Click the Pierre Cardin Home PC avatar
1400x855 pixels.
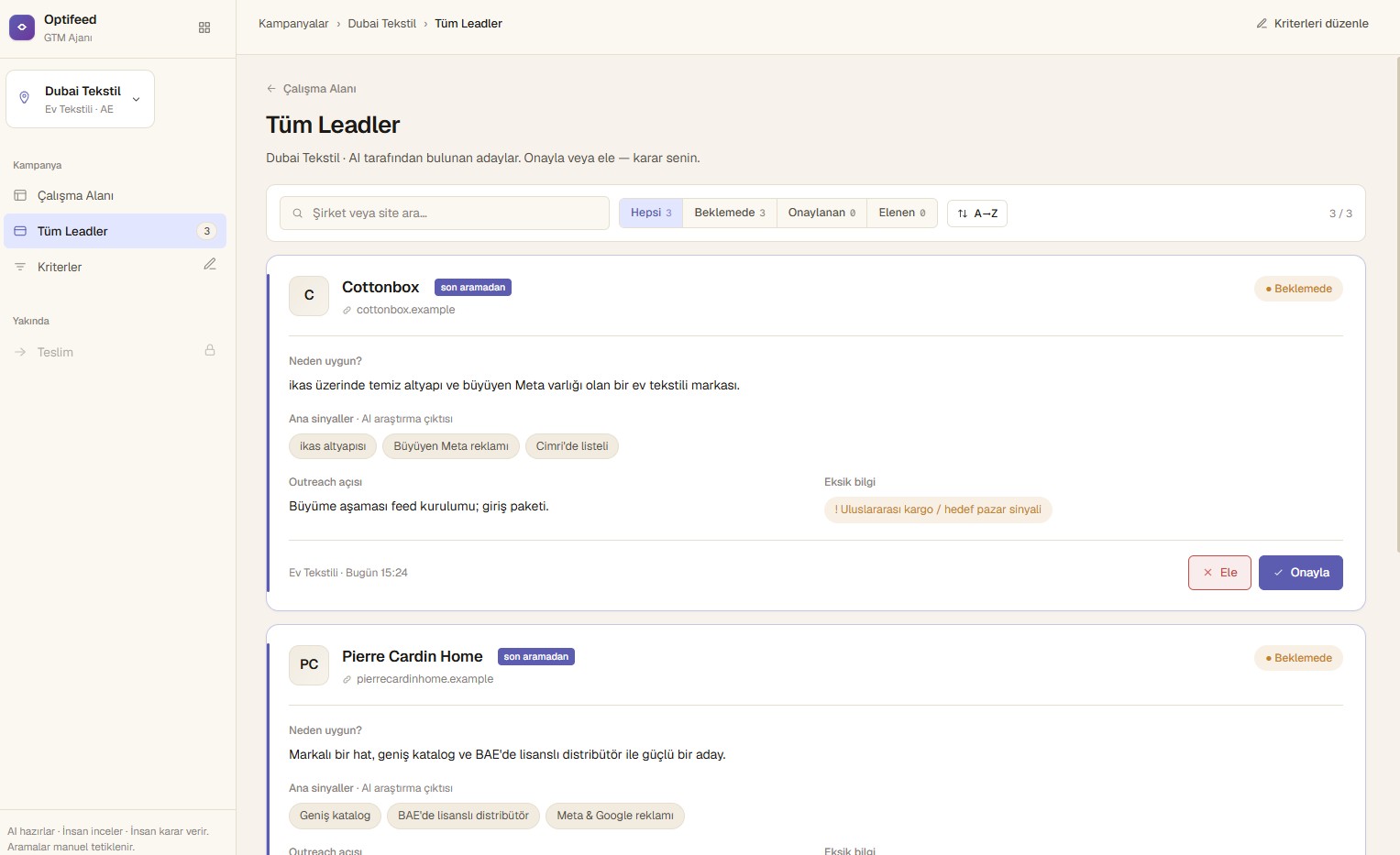[x=309, y=665]
